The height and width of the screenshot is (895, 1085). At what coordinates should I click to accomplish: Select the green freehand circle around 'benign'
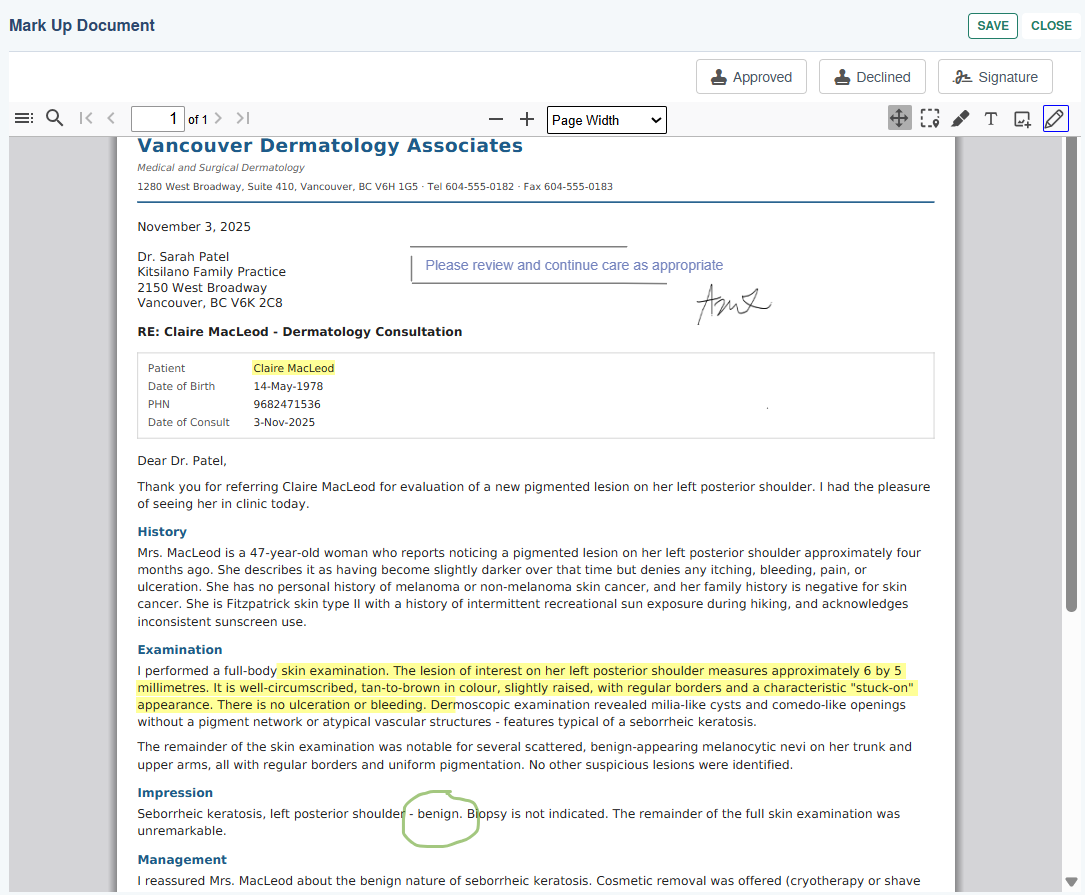click(x=441, y=819)
